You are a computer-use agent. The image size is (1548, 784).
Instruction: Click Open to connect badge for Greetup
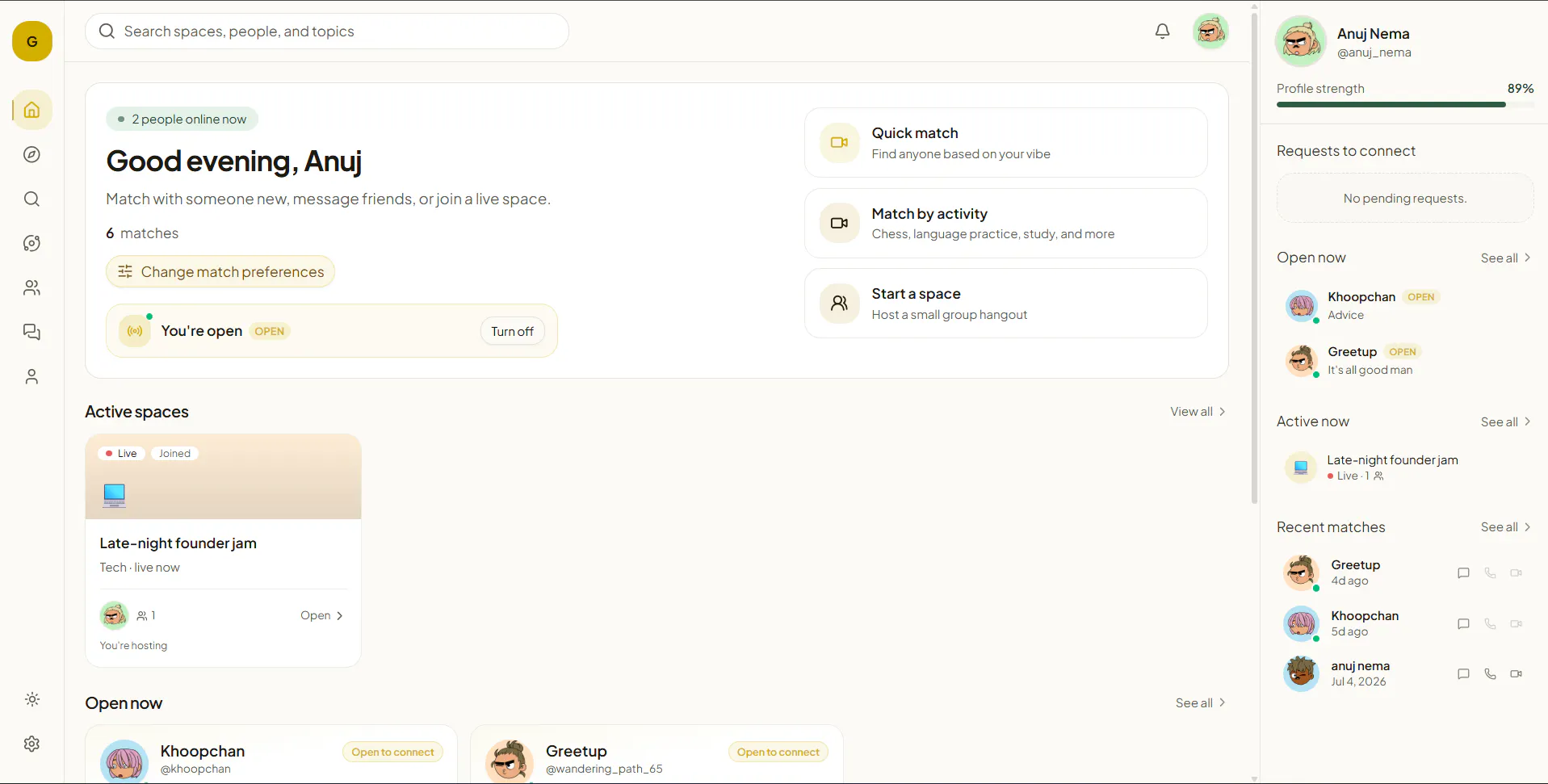(778, 752)
